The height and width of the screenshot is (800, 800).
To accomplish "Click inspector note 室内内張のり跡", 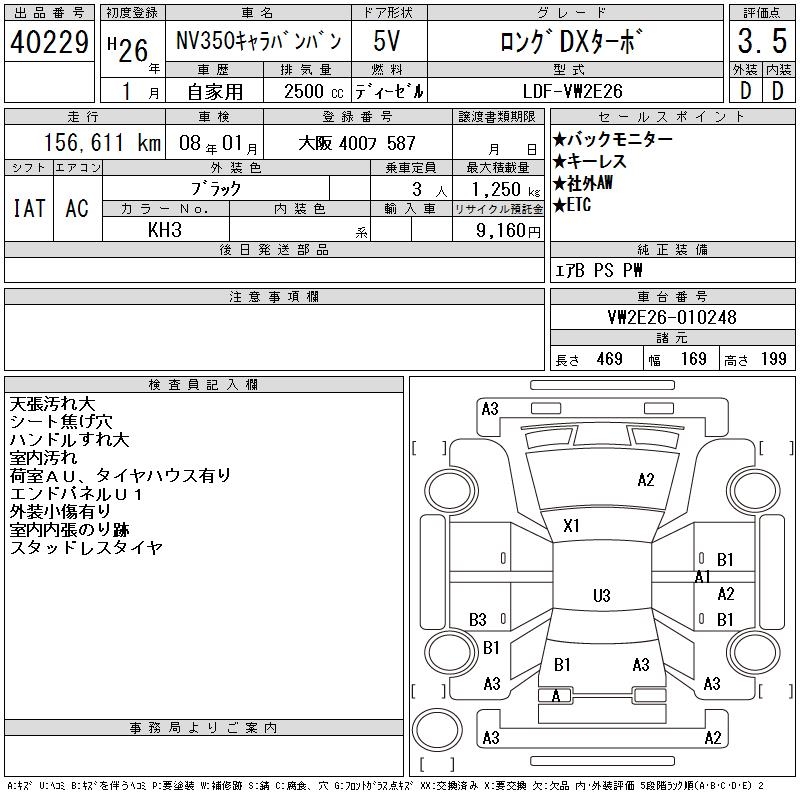I will pyautogui.click(x=69, y=530).
